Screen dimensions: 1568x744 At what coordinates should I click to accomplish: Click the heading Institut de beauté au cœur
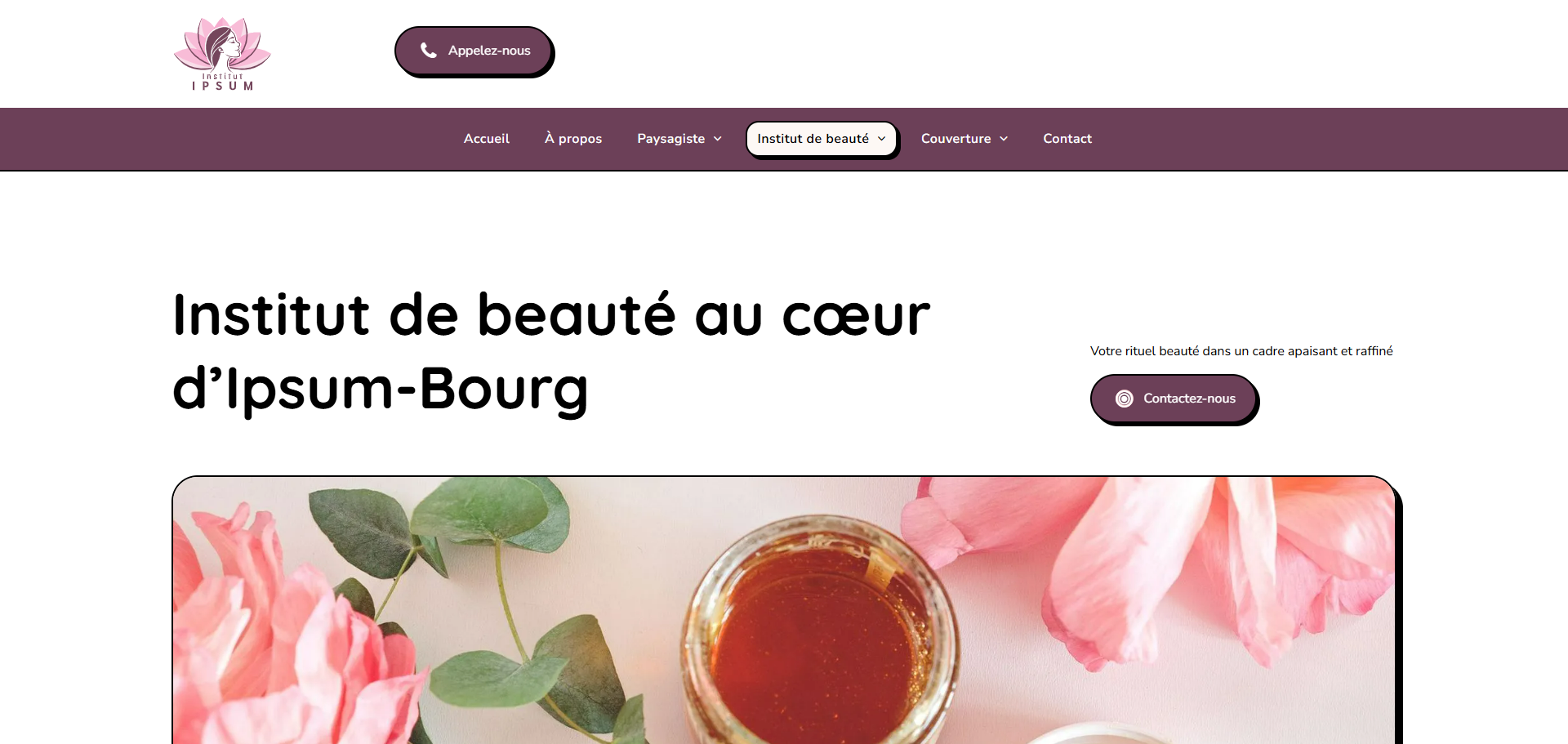(551, 315)
